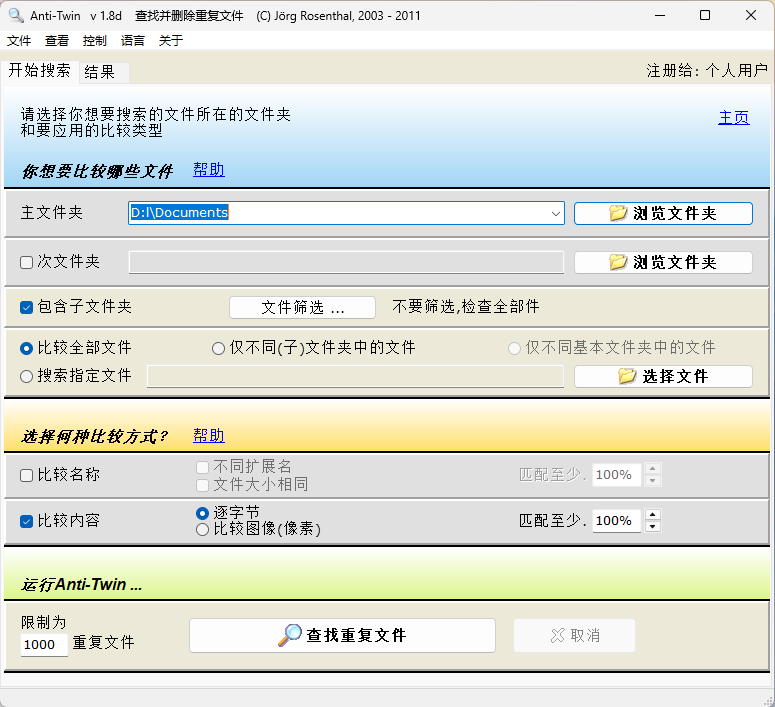This screenshot has height=707, width=775.
Task: Choose 逐字节 comparison radio button
Action: pos(202,513)
